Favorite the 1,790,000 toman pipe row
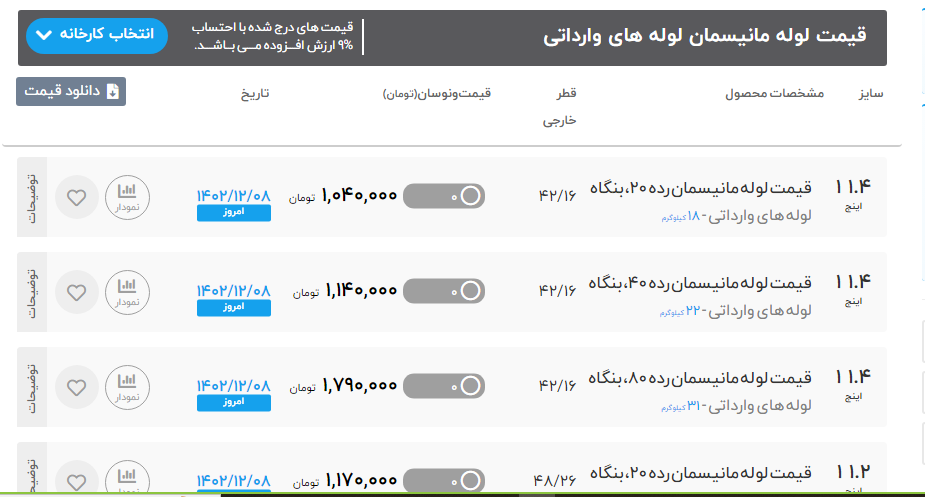 coord(77,387)
